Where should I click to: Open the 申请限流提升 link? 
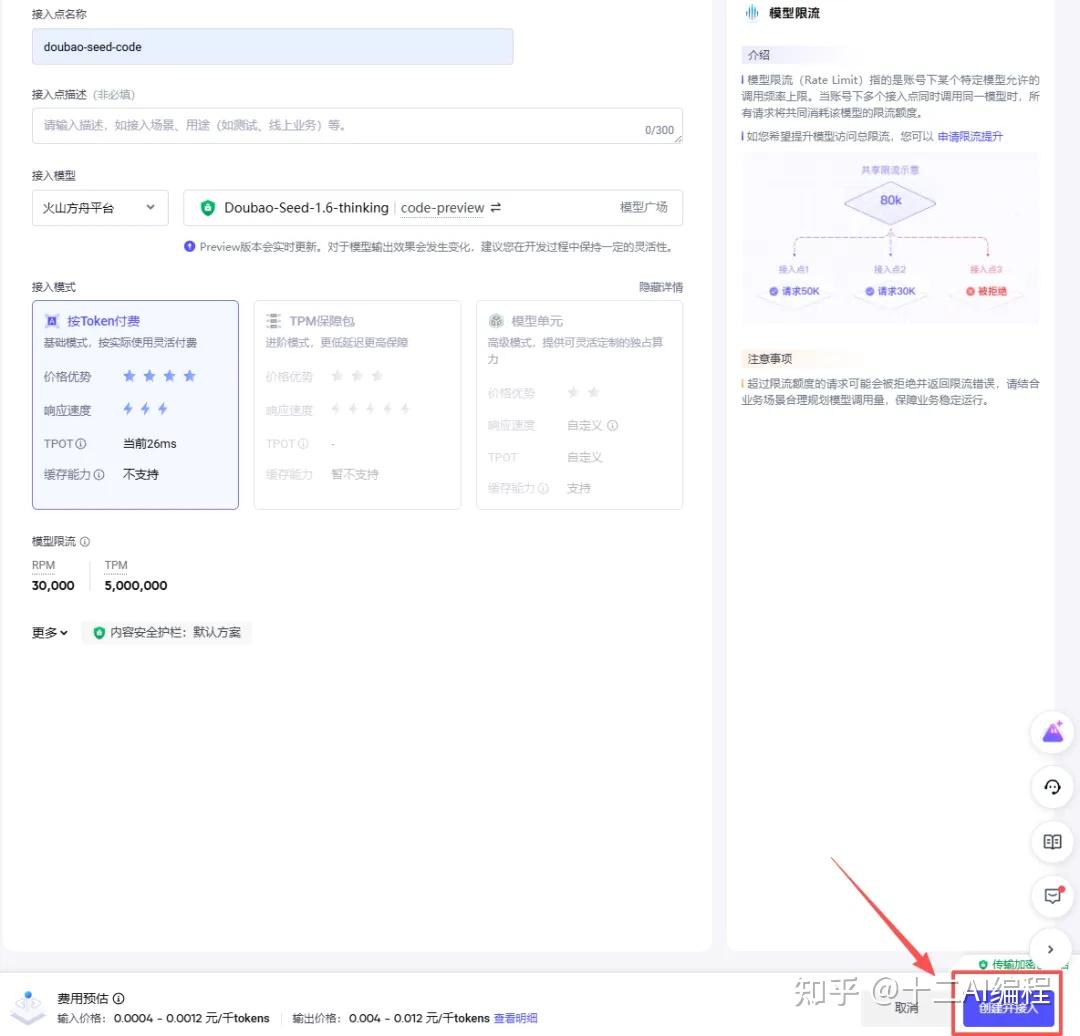[970, 136]
